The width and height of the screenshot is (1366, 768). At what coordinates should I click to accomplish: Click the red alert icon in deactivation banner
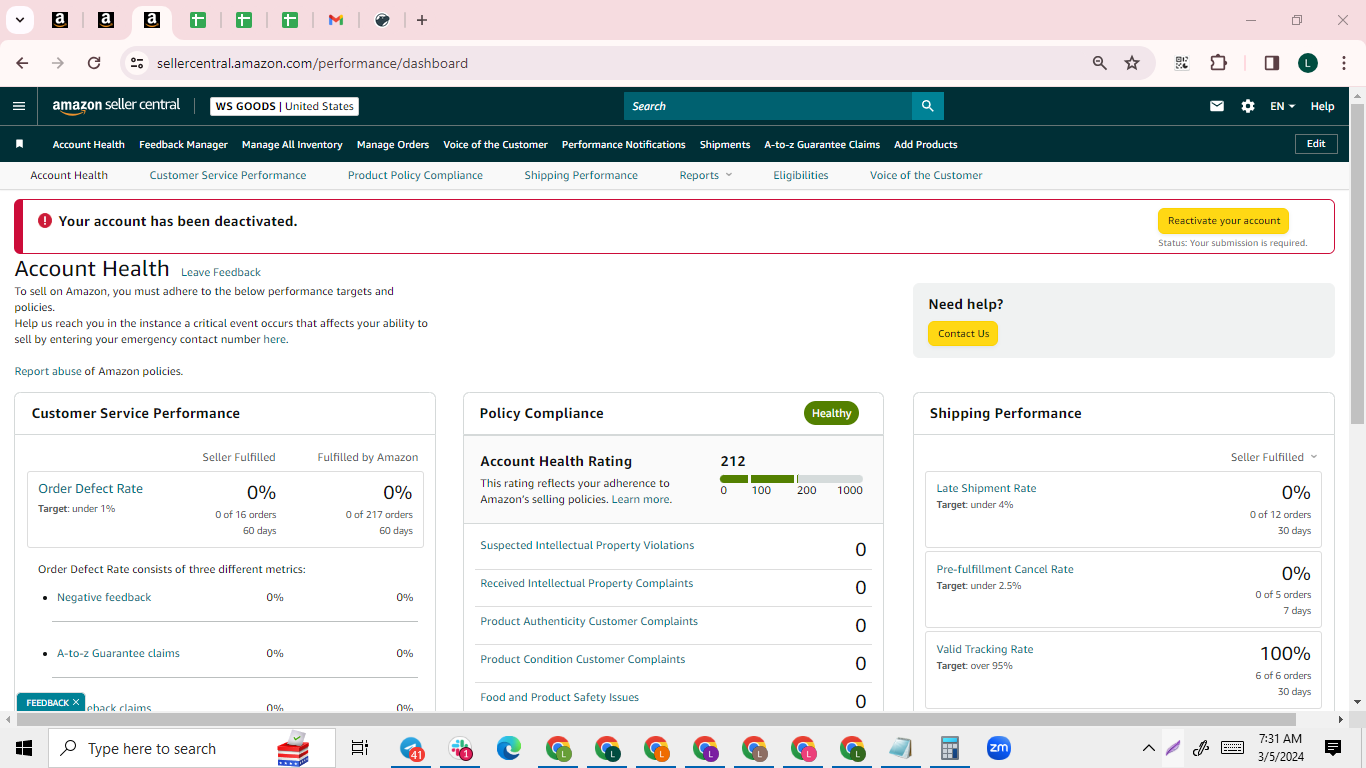45,221
